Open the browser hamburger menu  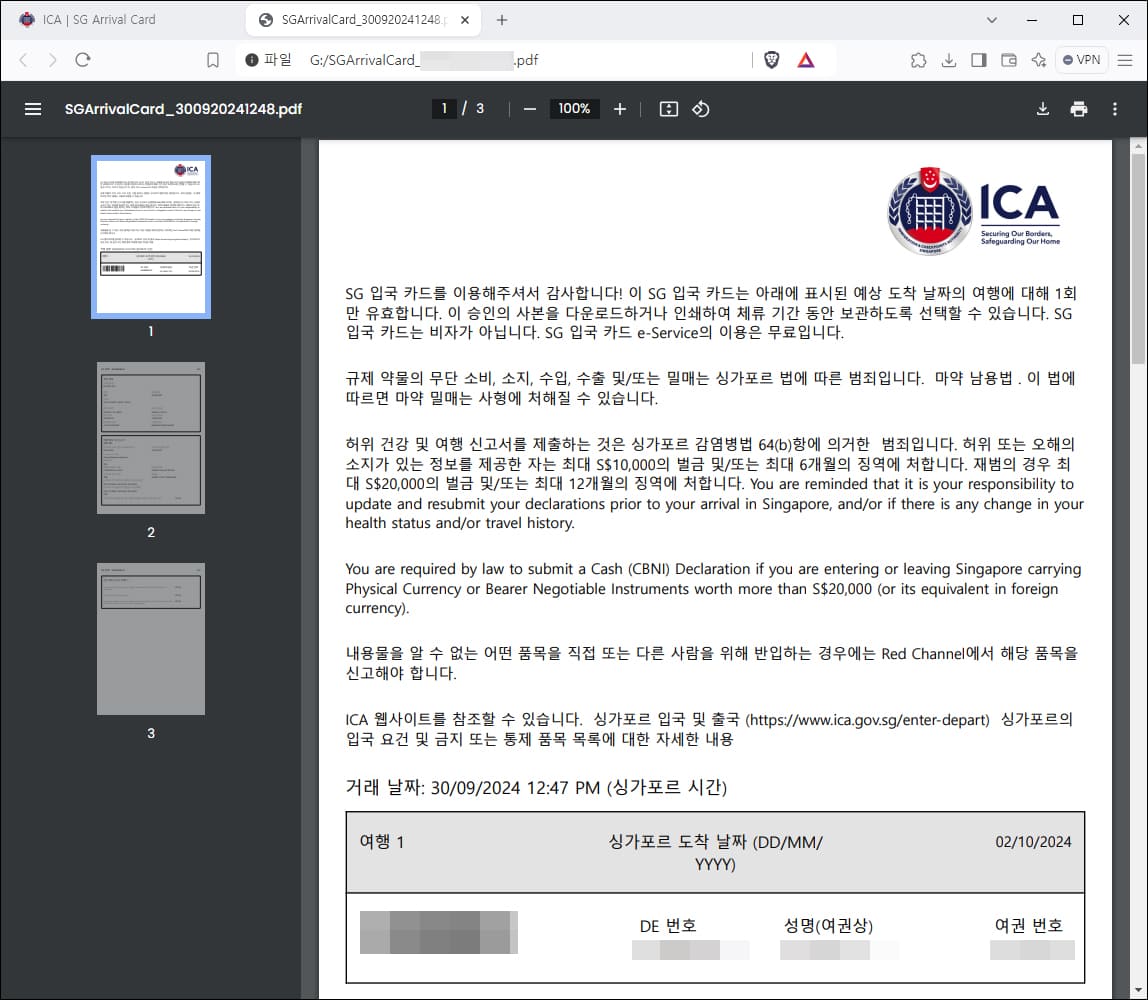[1126, 60]
